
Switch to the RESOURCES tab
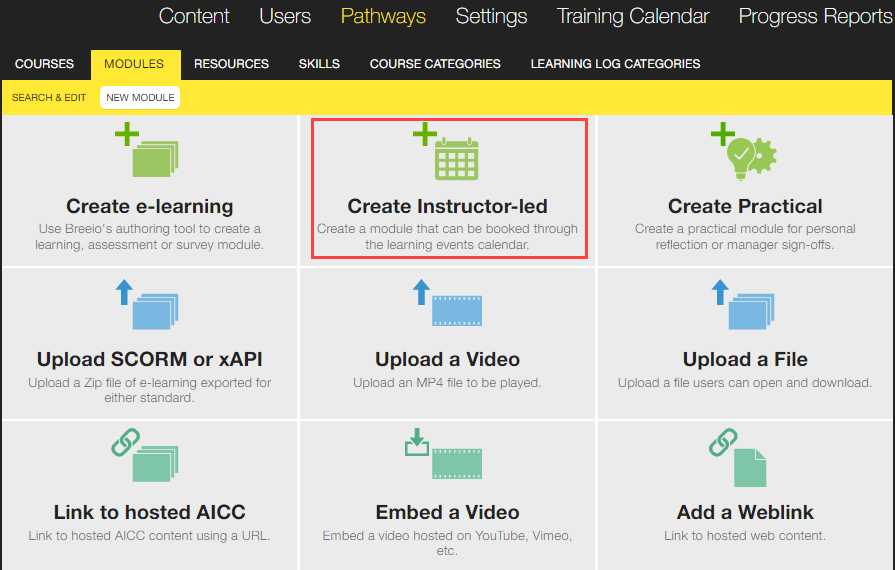pyautogui.click(x=231, y=64)
